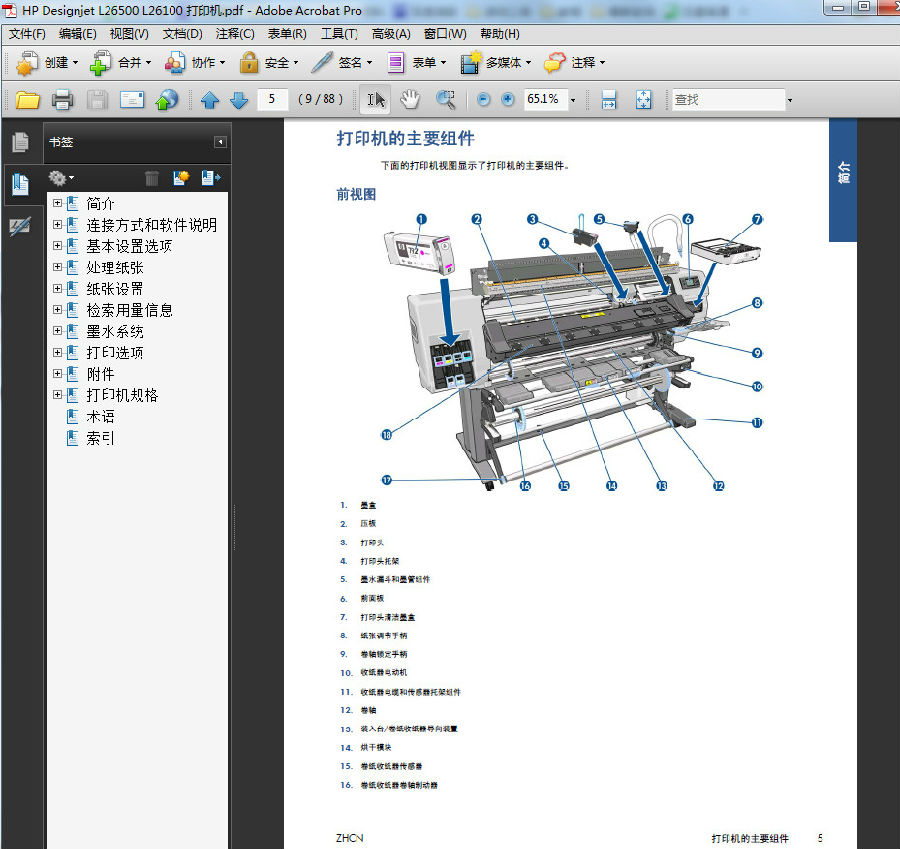Delete selected bookmark with trash icon

[x=152, y=178]
